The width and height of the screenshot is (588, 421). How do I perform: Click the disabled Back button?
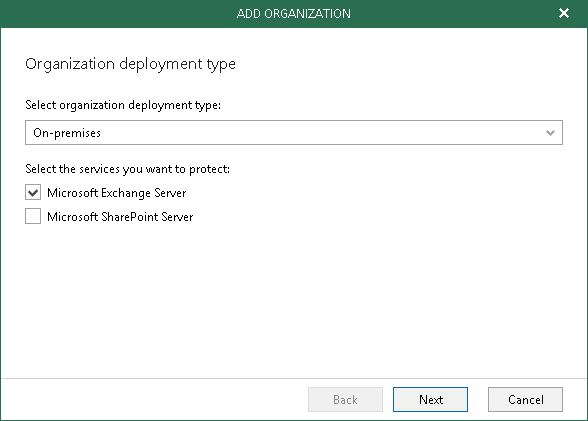click(345, 400)
